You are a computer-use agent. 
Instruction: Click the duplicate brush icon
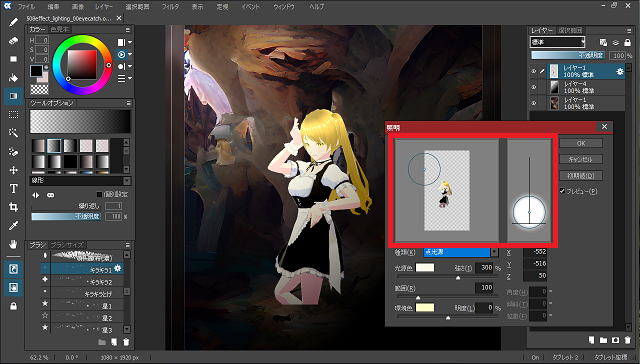pyautogui.click(x=114, y=342)
